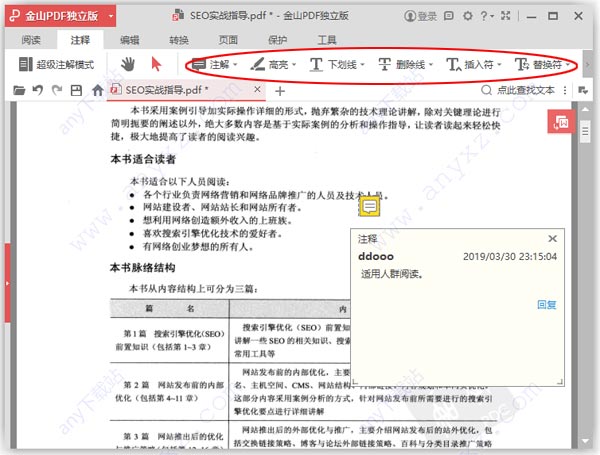This screenshot has height=455, width=600.
Task: Go to the home icon
Action: point(98,90)
